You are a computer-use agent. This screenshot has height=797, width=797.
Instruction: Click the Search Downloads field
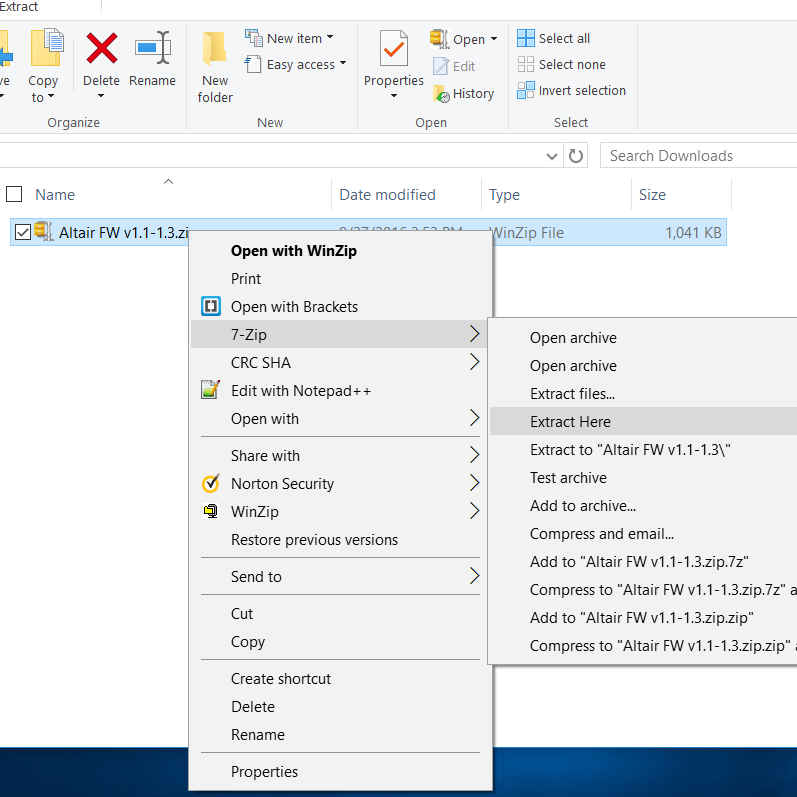coord(699,156)
